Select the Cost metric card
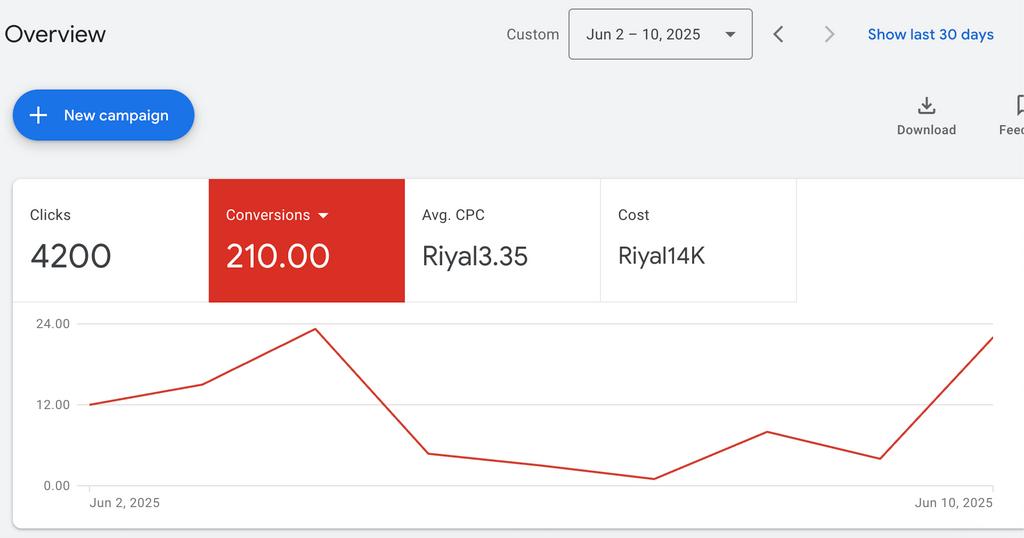Screen dimensions: 1024x538 (x=698, y=240)
